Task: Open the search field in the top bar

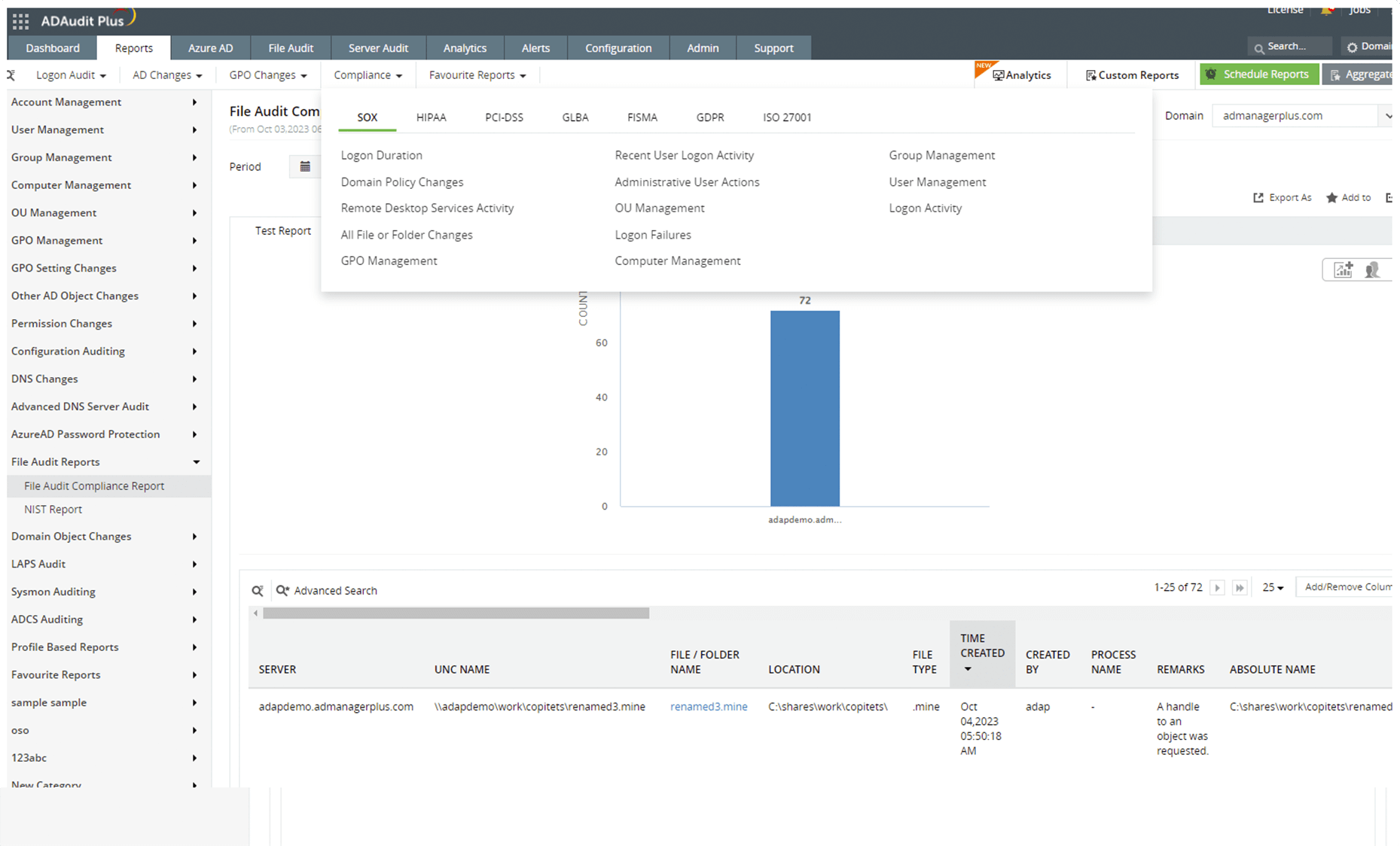Action: point(1289,46)
